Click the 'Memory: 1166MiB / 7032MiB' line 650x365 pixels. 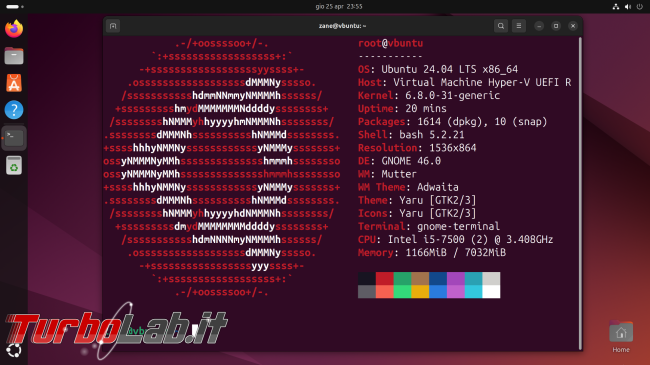pyautogui.click(x=432, y=253)
